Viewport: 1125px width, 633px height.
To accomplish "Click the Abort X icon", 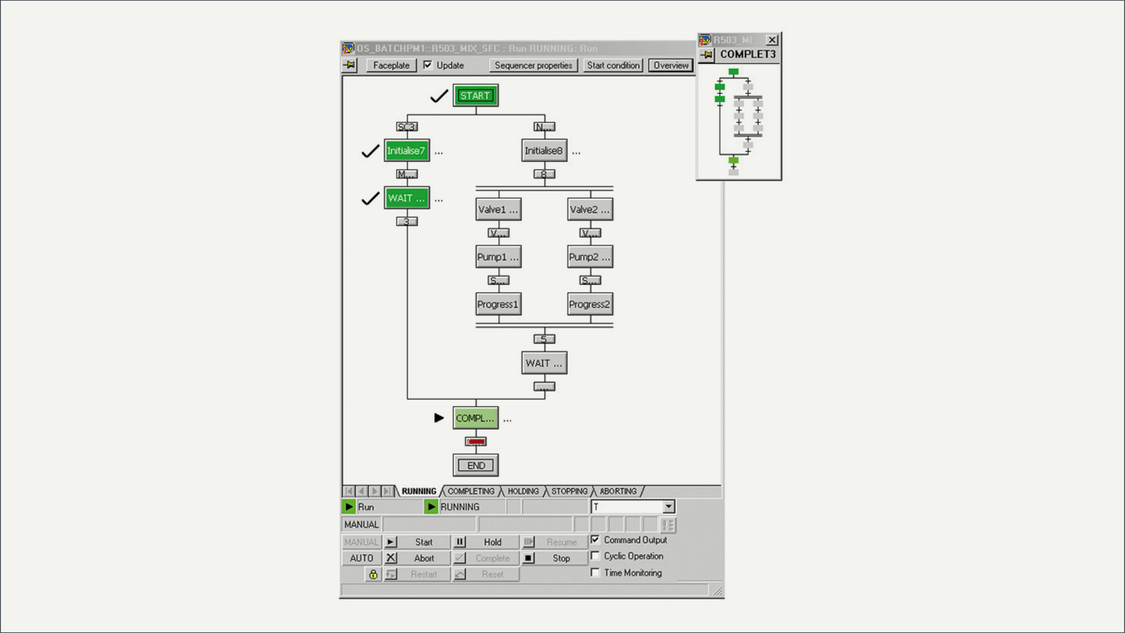I will click(391, 558).
